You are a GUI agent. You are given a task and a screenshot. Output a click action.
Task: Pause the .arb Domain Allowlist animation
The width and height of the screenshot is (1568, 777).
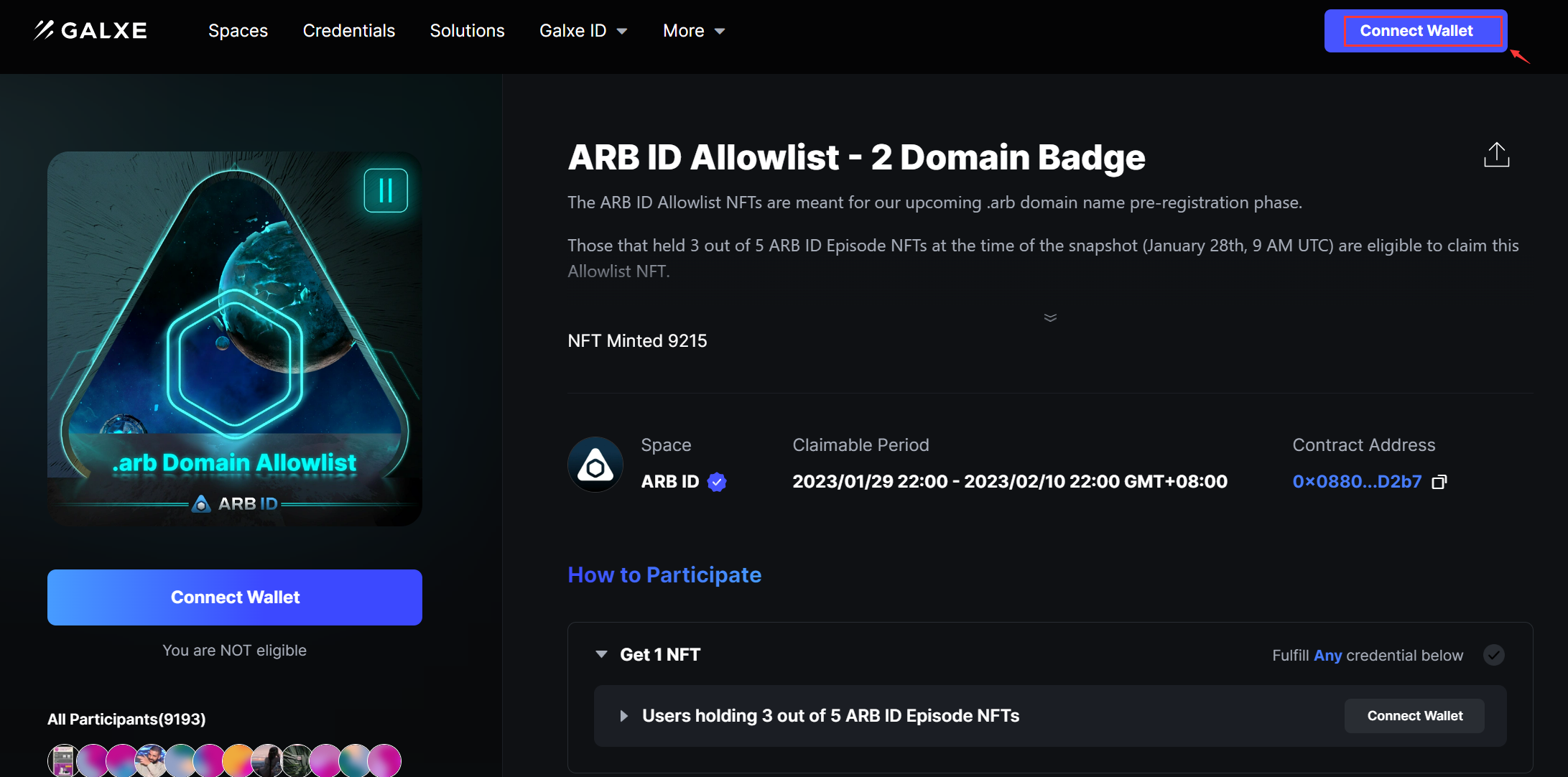[386, 190]
